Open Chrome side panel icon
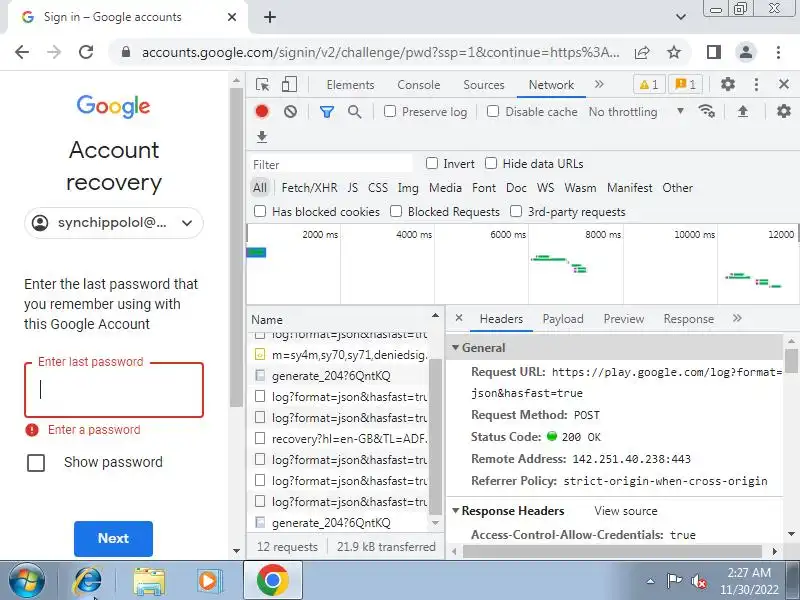The image size is (800, 600). [x=714, y=52]
